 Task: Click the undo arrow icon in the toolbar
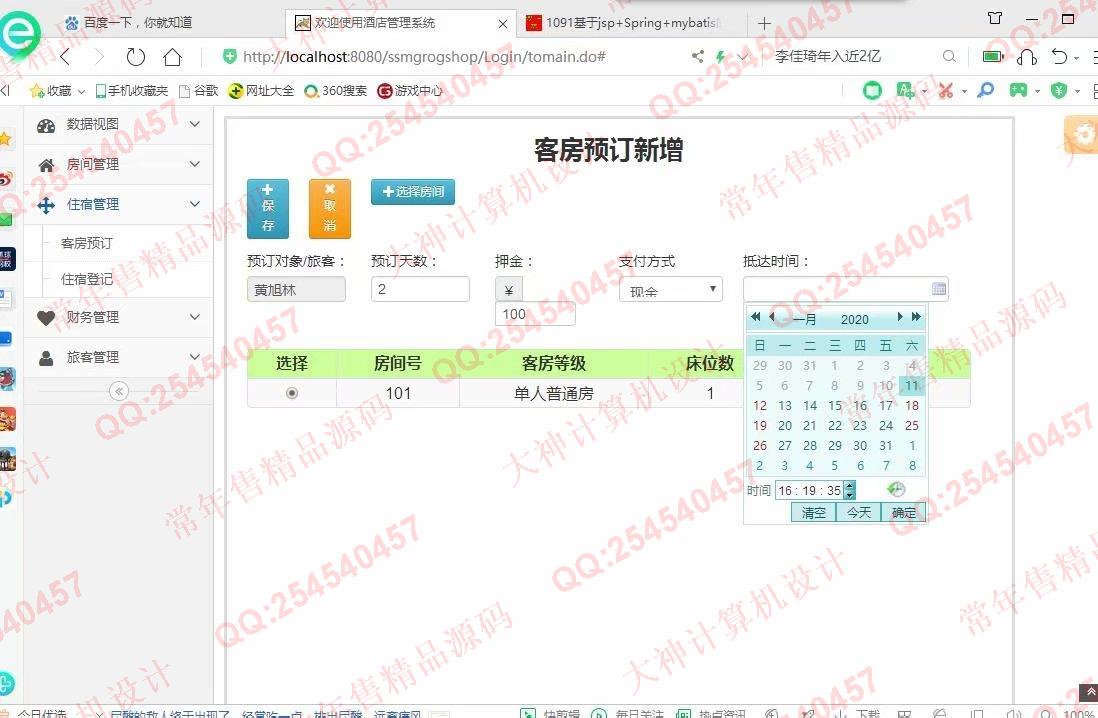(1059, 57)
